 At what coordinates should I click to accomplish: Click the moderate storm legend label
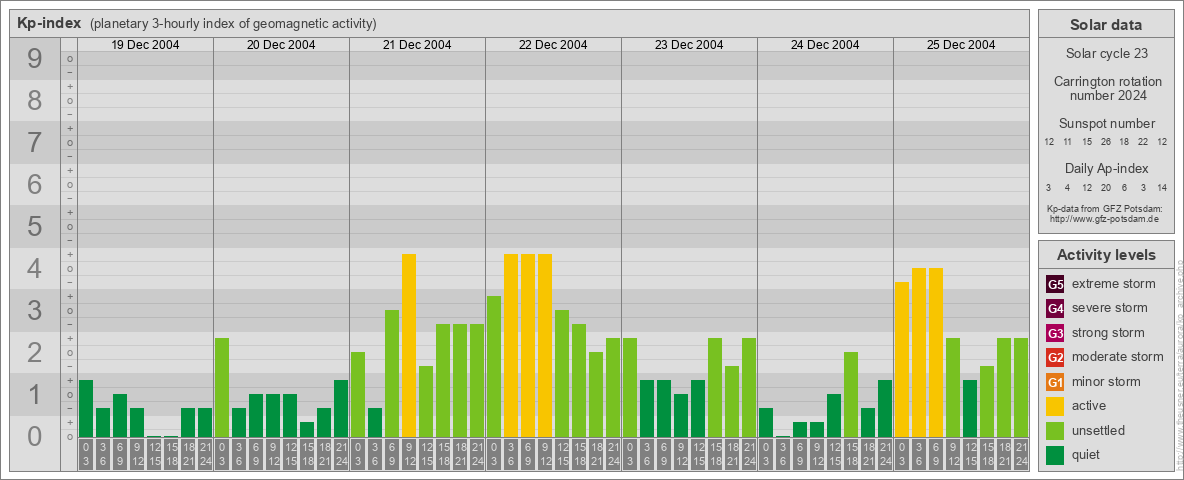pyautogui.click(x=1118, y=356)
